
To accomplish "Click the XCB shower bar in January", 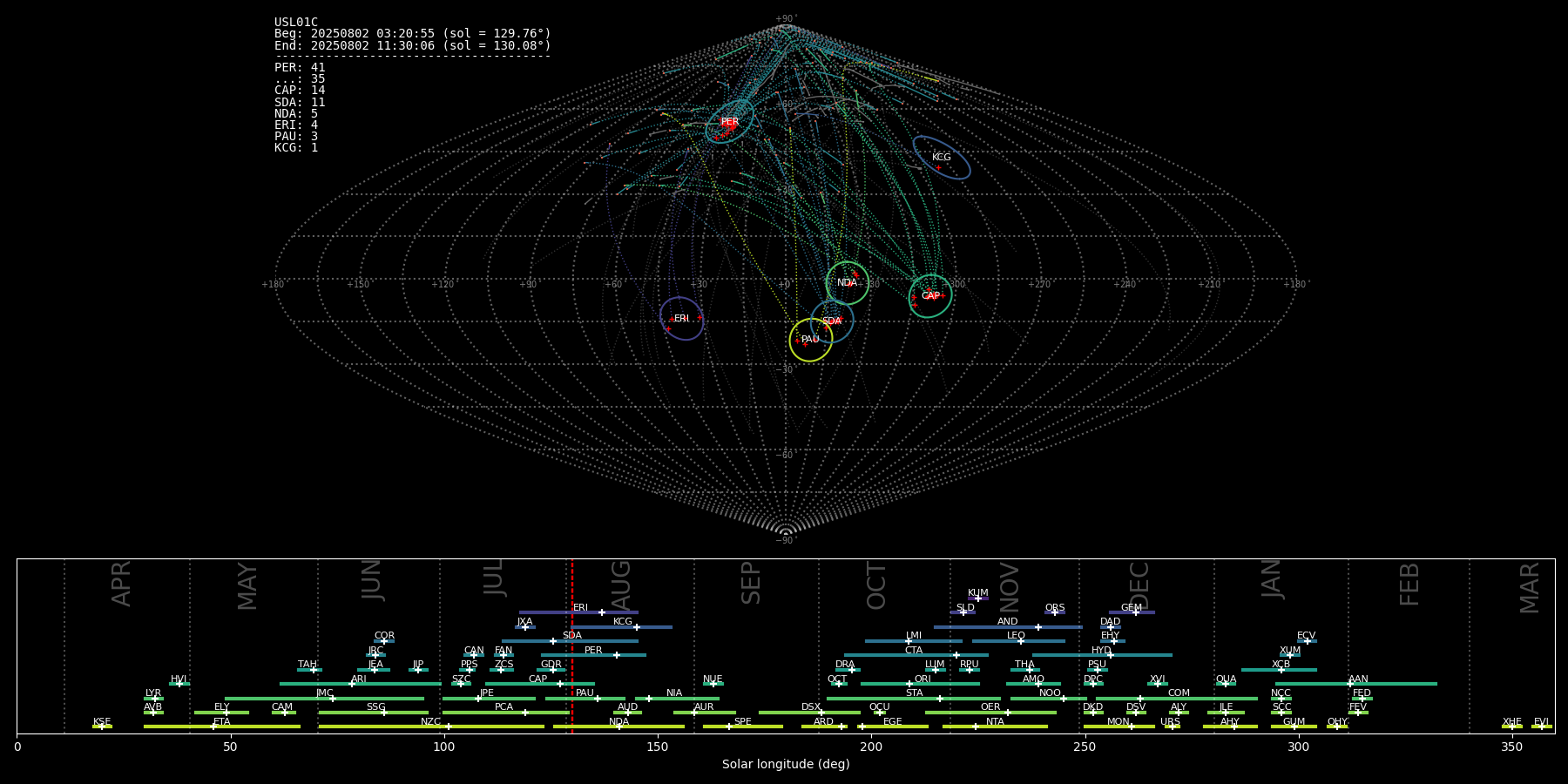I will pos(1279,669).
